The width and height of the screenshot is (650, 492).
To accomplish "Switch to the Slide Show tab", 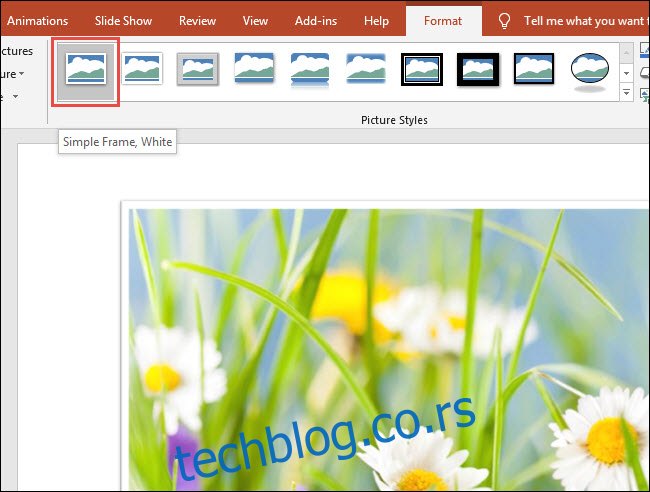I will pos(123,21).
